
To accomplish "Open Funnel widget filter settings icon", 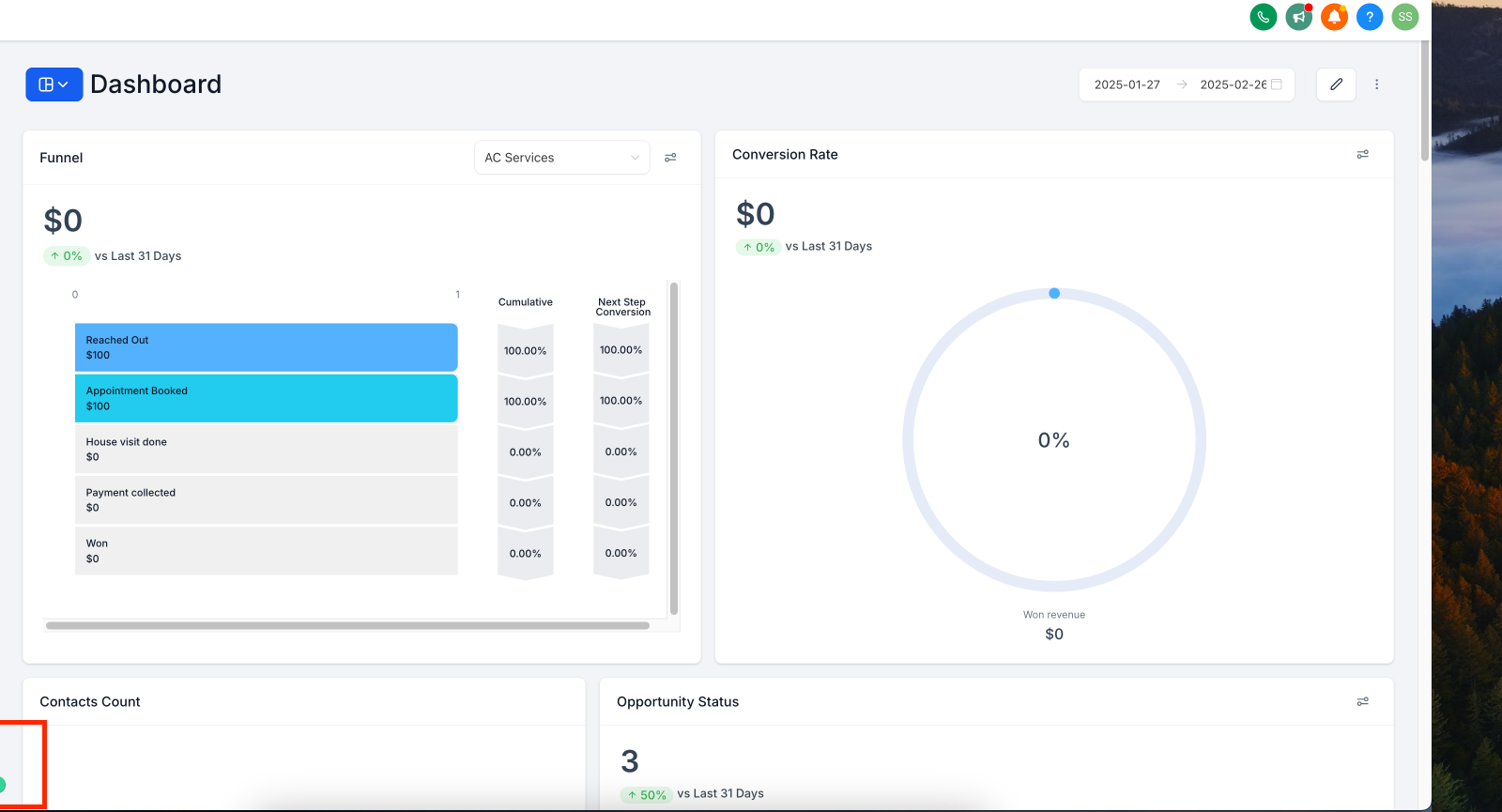I will tap(670, 158).
